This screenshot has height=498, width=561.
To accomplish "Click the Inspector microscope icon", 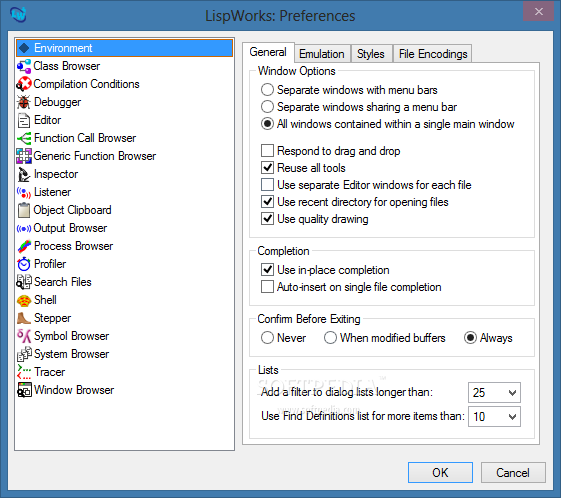I will [x=24, y=174].
